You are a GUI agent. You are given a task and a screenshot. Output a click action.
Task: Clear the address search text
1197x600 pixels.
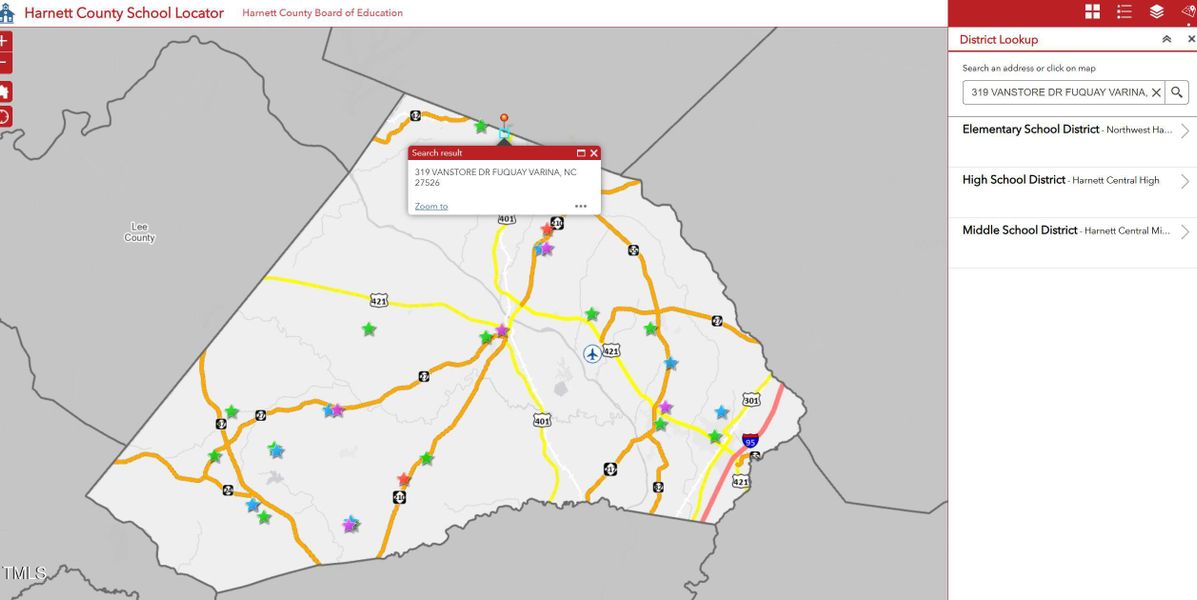[x=1156, y=92]
